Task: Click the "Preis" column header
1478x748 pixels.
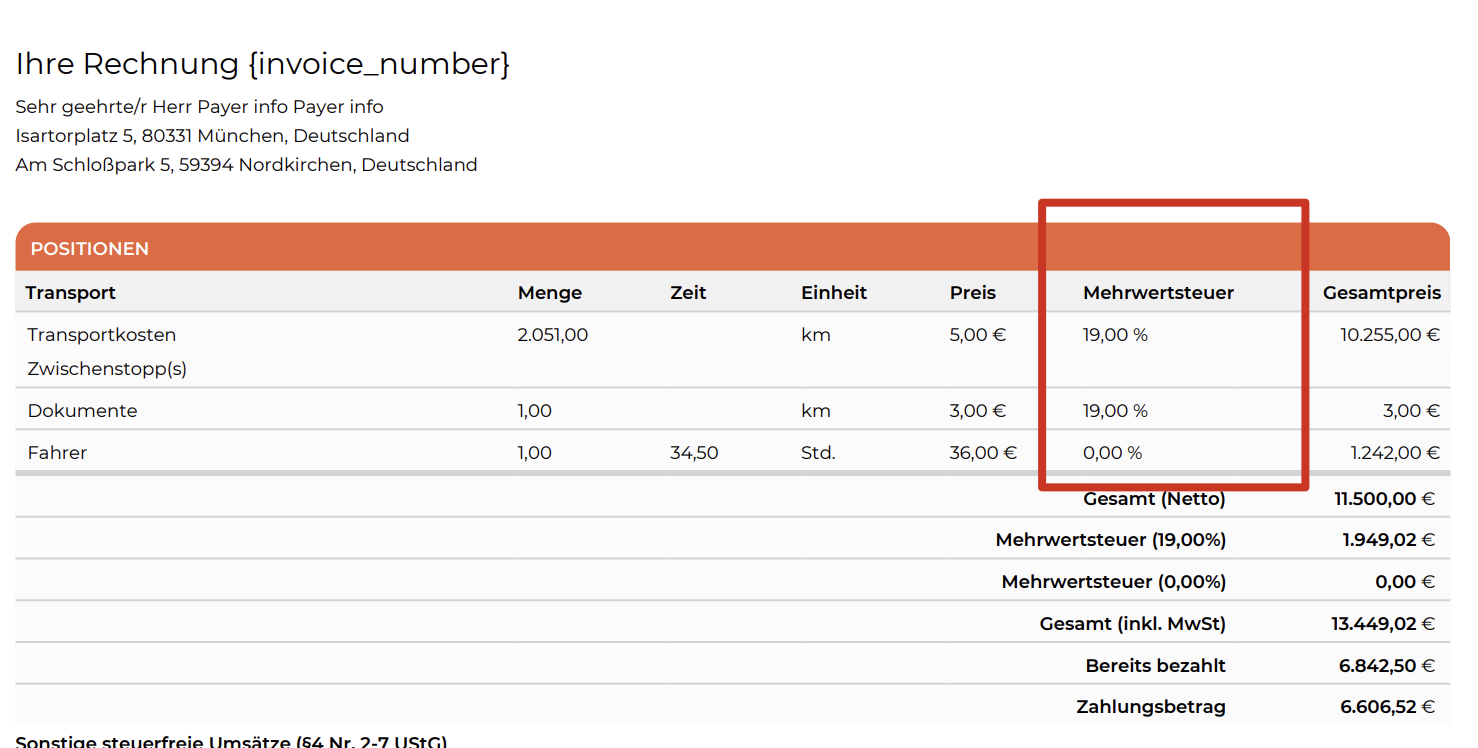Action: (973, 293)
